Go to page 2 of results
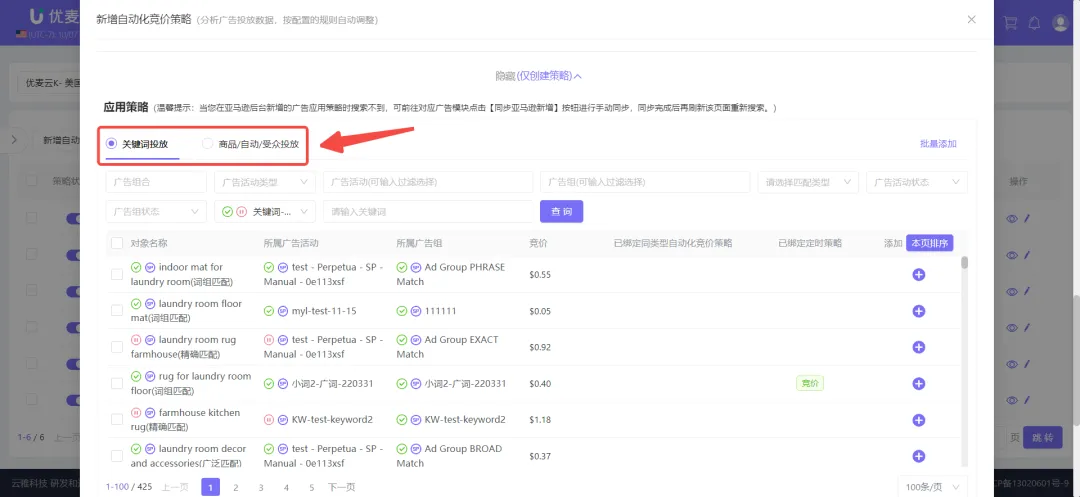Screen dimensions: 1080x497 [x=236, y=487]
